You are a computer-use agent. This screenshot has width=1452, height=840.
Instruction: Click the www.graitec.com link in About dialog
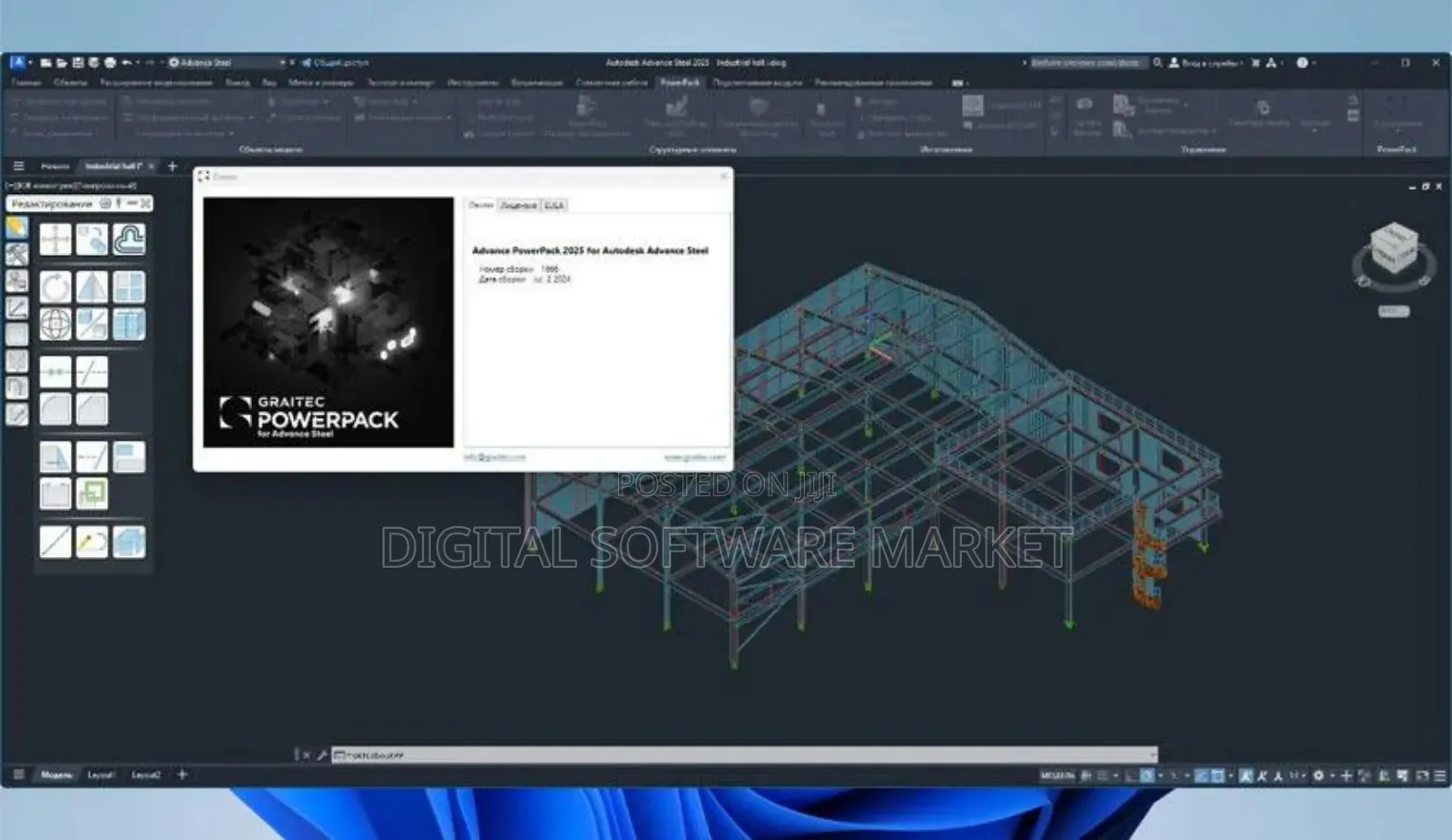pyautogui.click(x=695, y=457)
